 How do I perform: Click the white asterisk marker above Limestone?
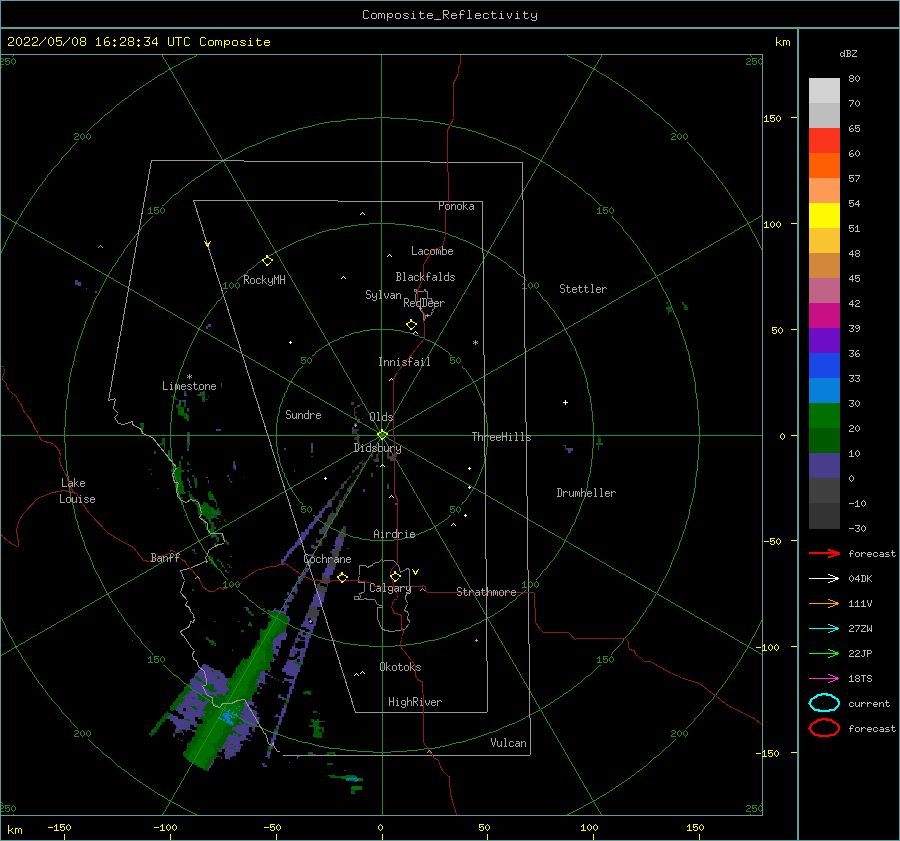pos(189,377)
